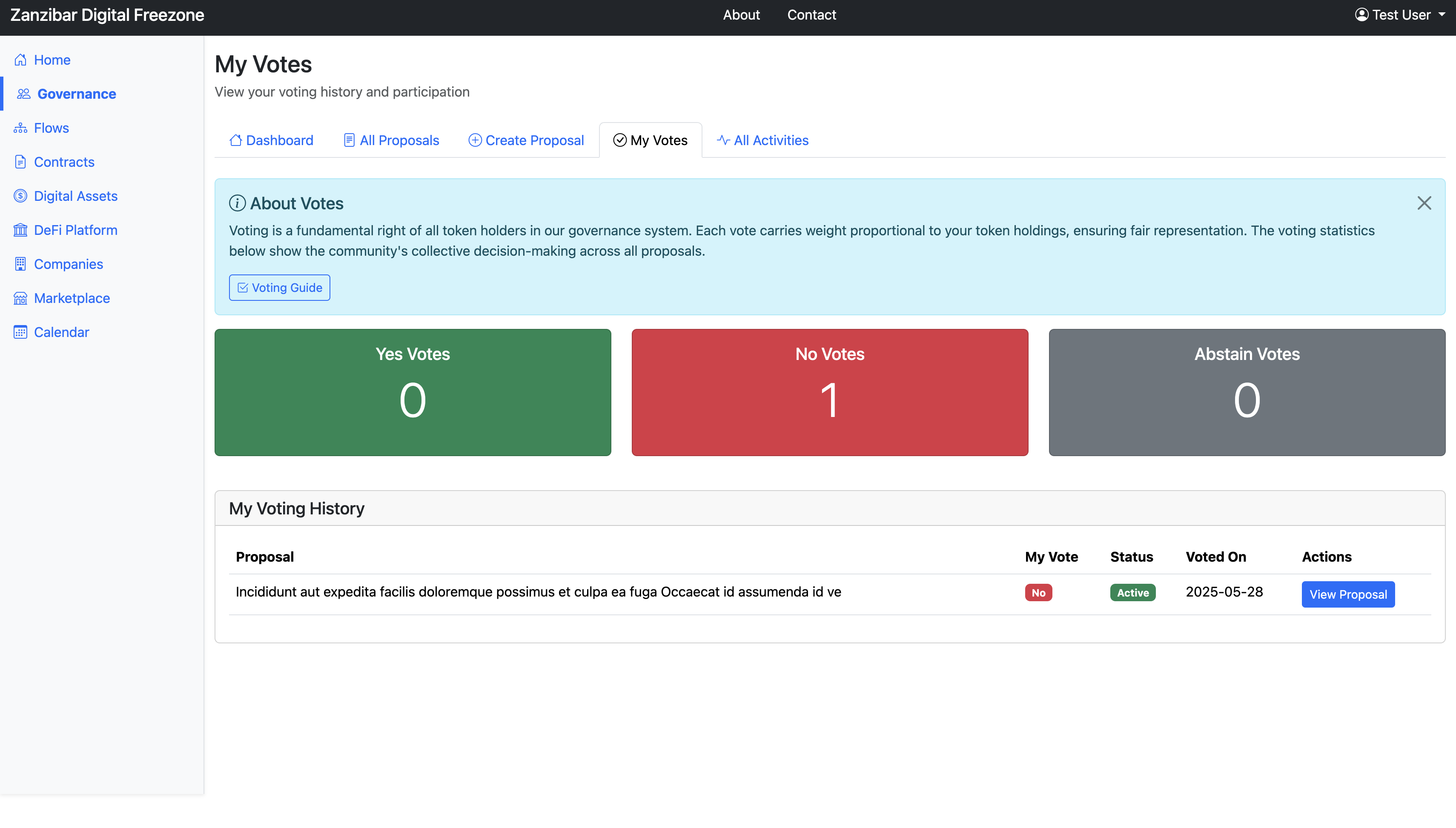Click the green Yes Votes card
Screen dimensions: 1456x828
[413, 392]
